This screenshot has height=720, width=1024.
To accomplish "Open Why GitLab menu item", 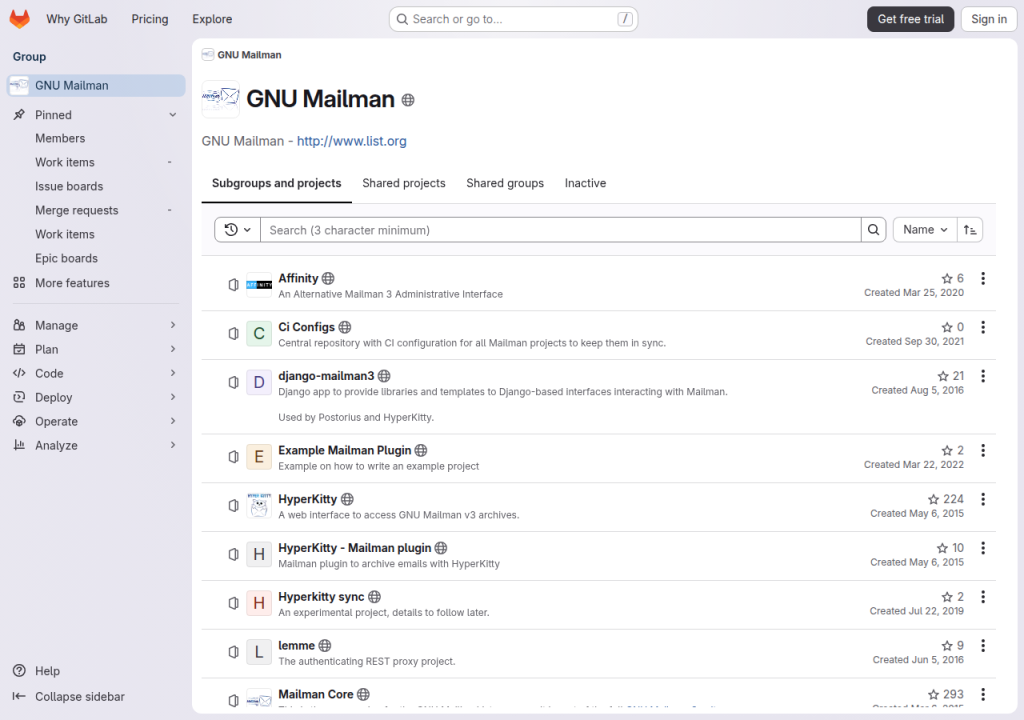I will point(76,19).
